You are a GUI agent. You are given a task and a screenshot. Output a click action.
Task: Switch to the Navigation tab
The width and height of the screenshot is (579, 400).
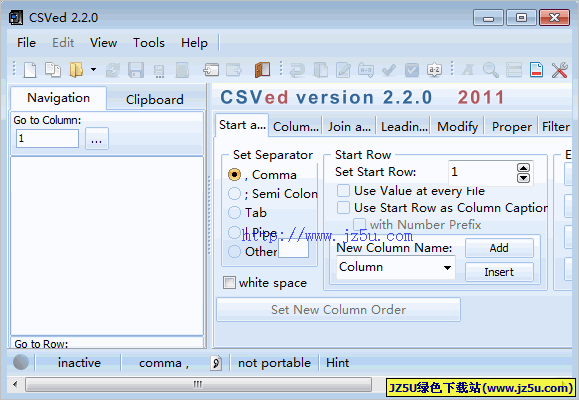[59, 98]
